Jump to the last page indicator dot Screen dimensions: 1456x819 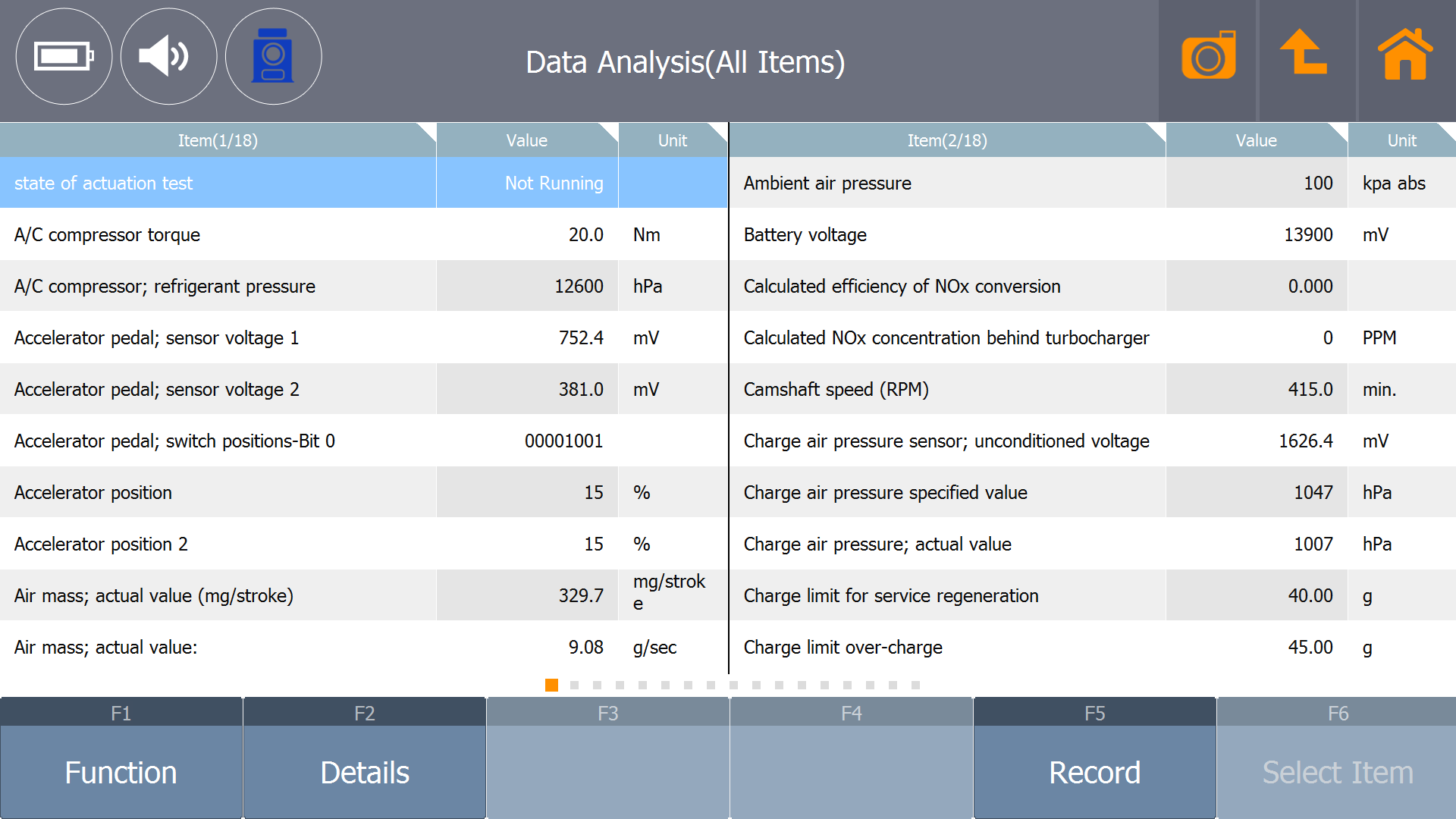click(x=915, y=685)
